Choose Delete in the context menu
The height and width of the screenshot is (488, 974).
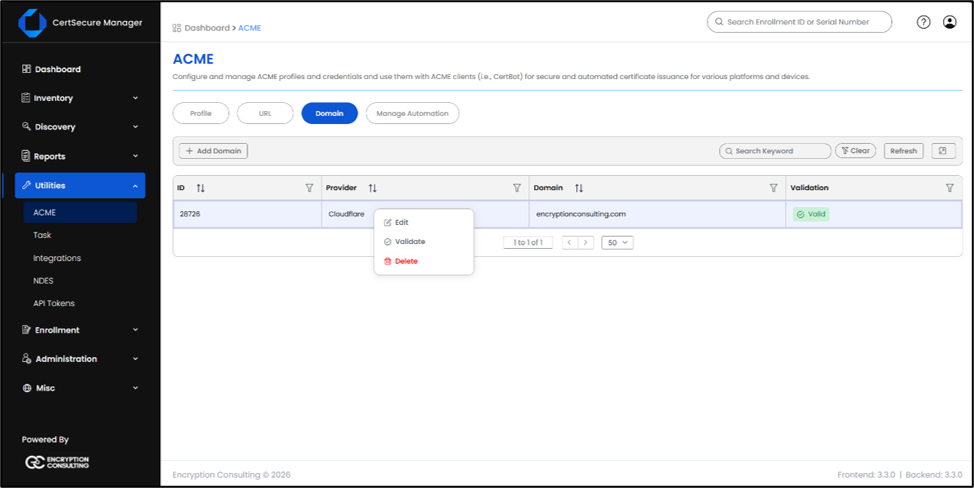424,261
